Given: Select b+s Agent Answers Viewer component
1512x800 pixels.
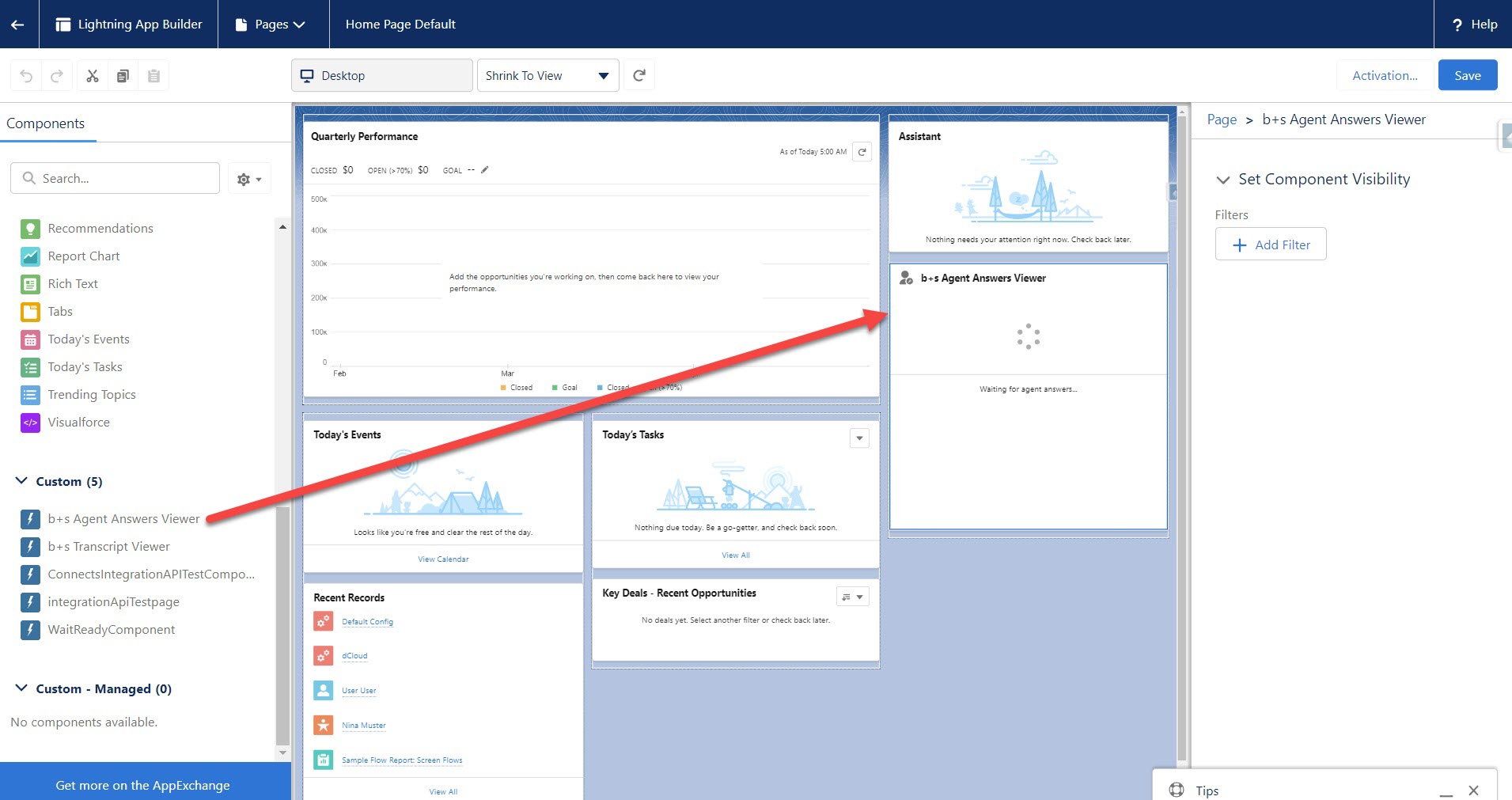Looking at the screenshot, I should click(123, 519).
